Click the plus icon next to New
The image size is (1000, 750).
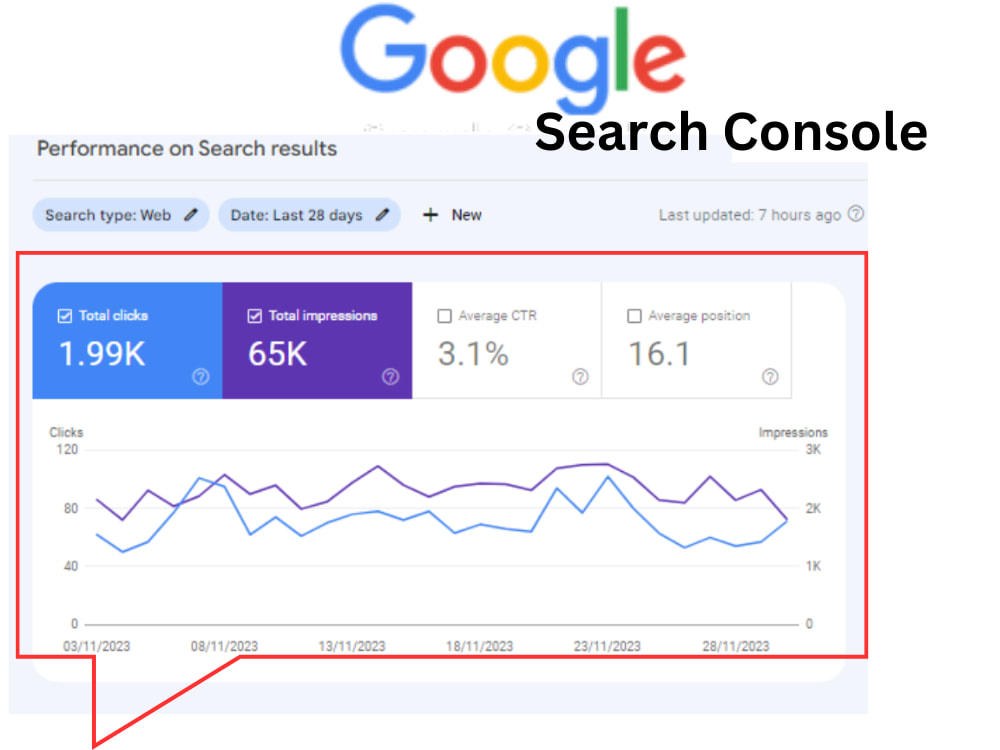430,214
